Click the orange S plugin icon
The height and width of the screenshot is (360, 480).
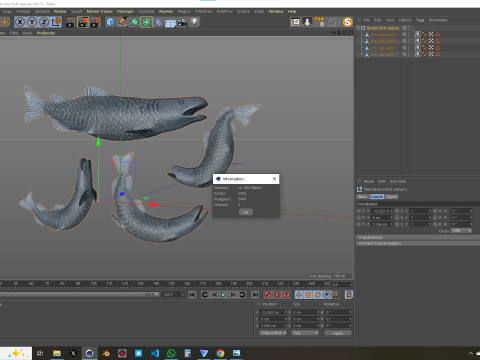(347, 22)
